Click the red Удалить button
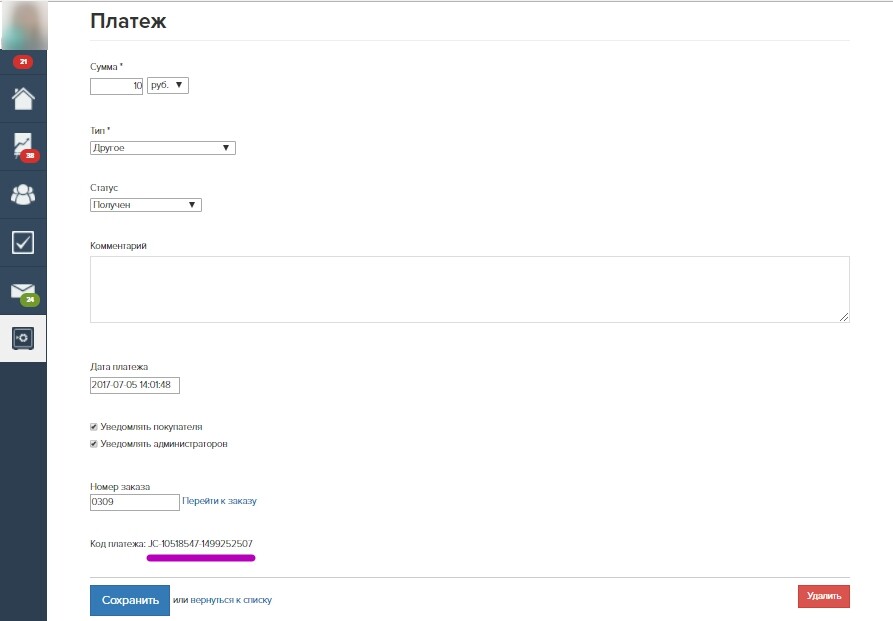Image resolution: width=893 pixels, height=621 pixels. (824, 596)
